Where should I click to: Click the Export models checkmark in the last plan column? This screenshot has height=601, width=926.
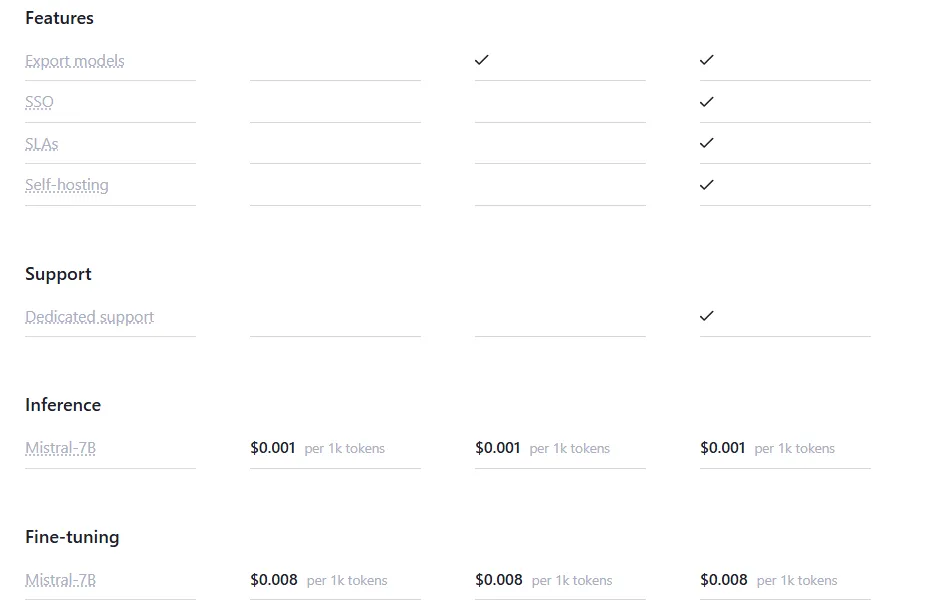pos(707,60)
